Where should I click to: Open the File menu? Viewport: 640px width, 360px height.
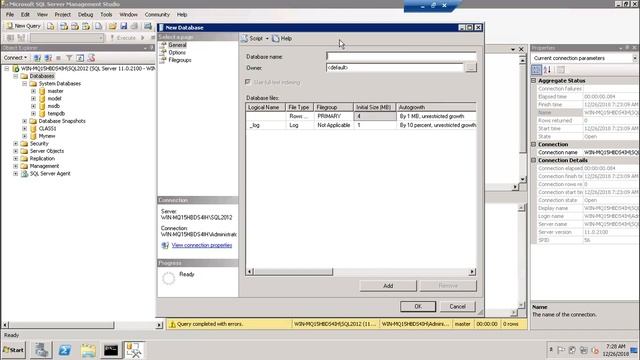pos(10,14)
